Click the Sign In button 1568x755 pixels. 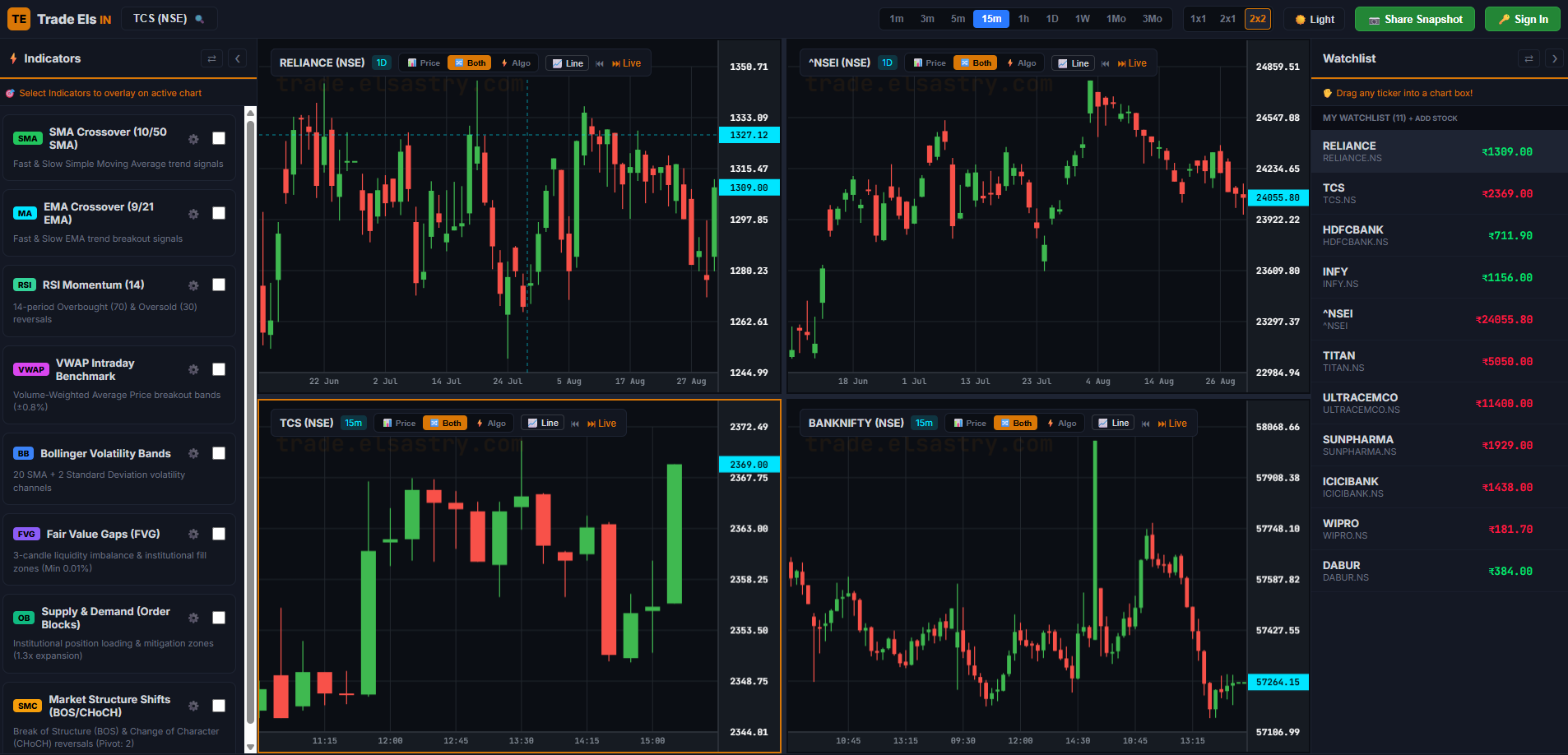[1523, 19]
